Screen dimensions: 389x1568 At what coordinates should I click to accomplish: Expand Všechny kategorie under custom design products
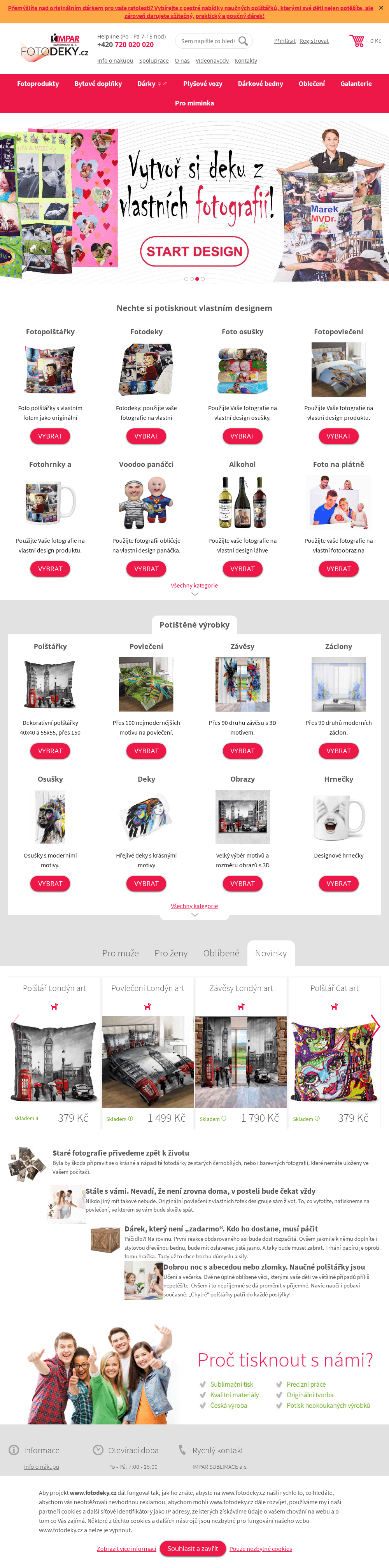tap(194, 586)
